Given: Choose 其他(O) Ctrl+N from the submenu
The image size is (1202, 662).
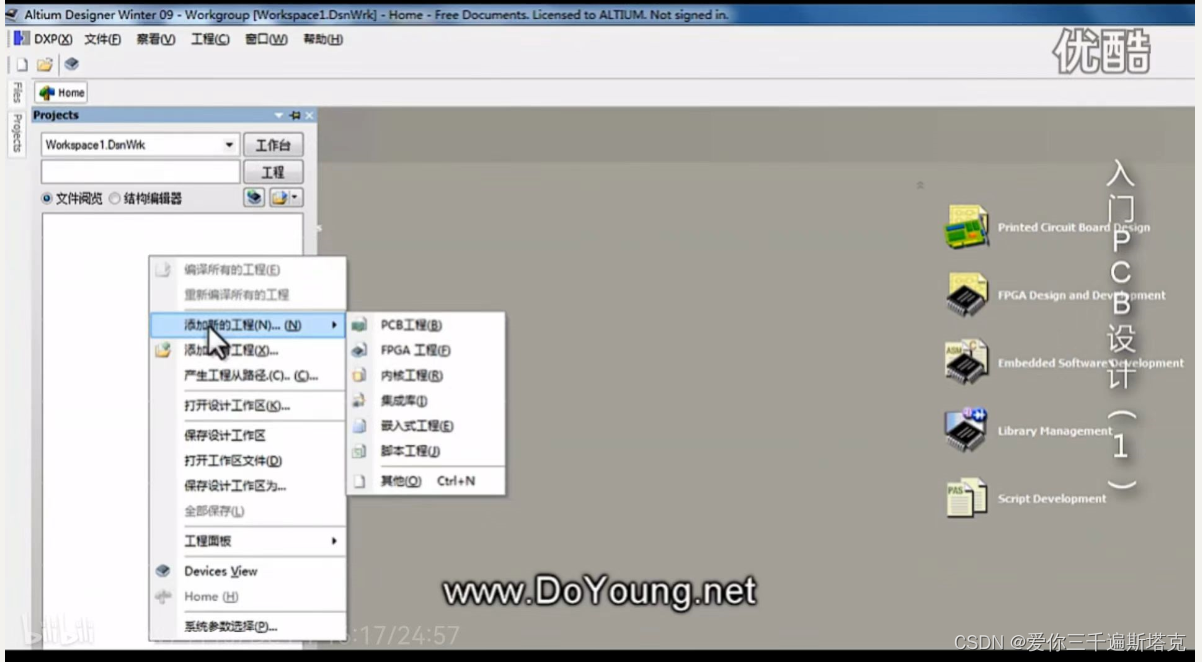Looking at the screenshot, I should (426, 481).
